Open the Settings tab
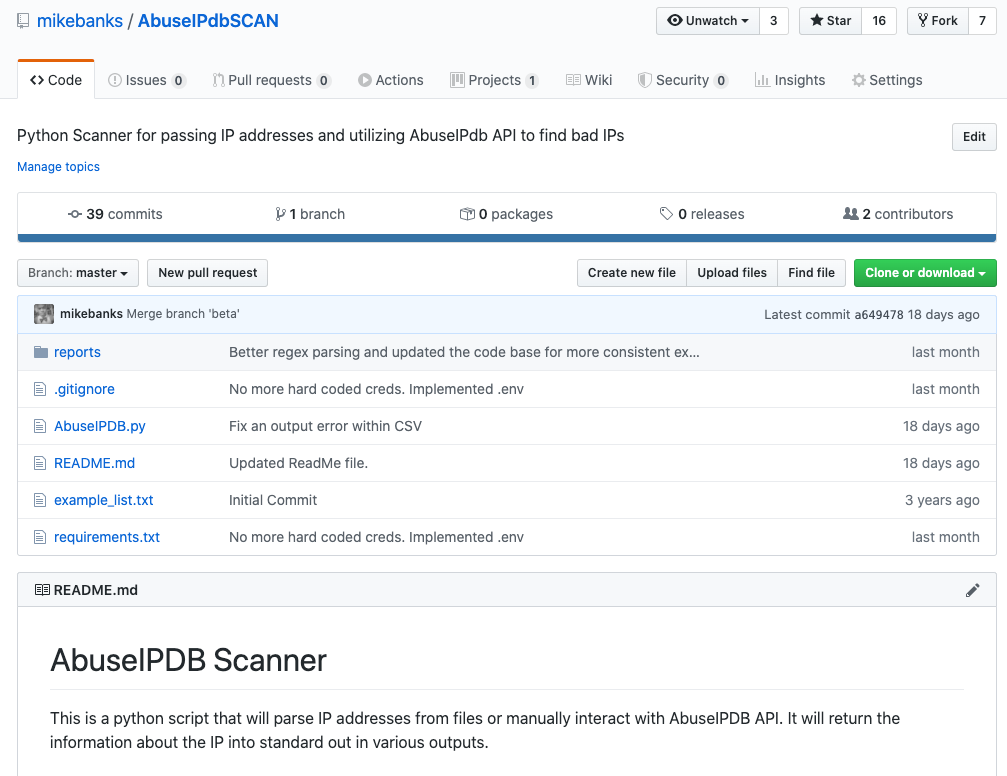The width and height of the screenshot is (1007, 776). point(886,79)
